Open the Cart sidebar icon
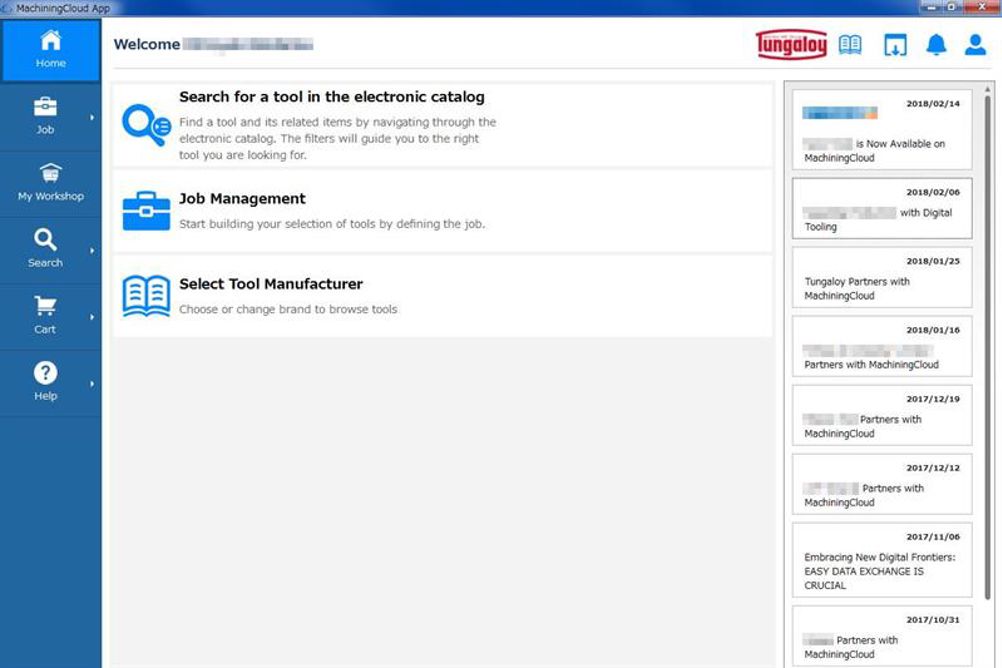The height and width of the screenshot is (668, 1002). (45, 306)
